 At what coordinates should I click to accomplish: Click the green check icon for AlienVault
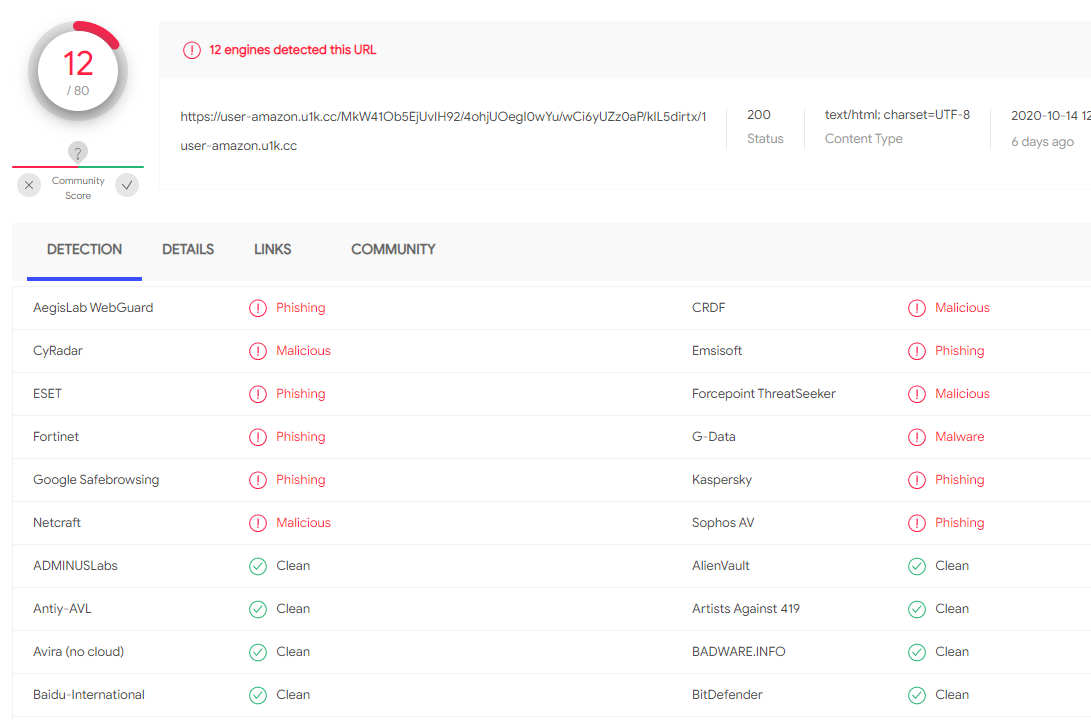point(917,566)
